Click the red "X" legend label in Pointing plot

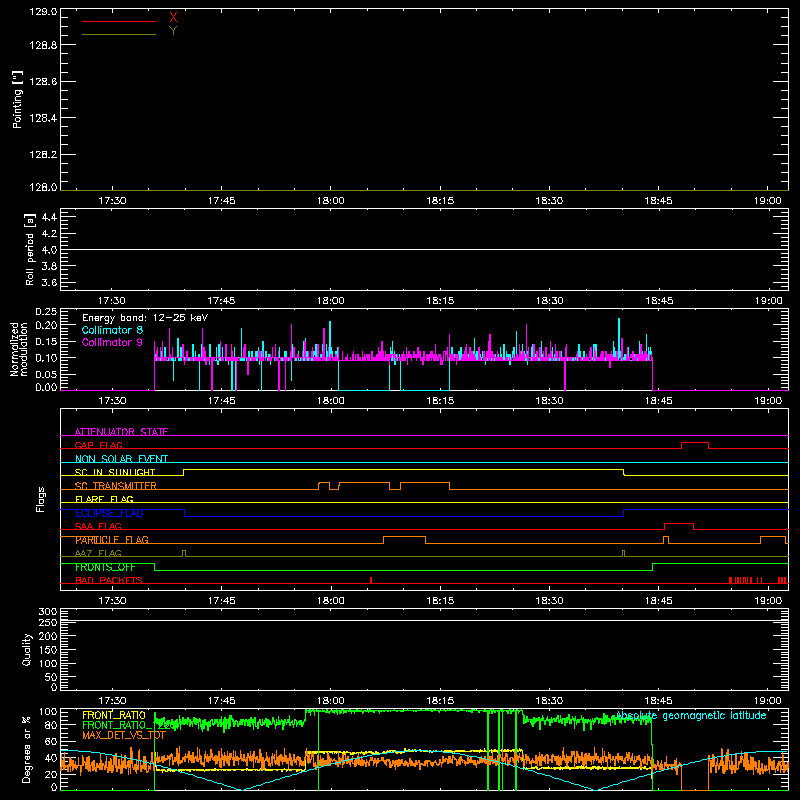pyautogui.click(x=173, y=18)
